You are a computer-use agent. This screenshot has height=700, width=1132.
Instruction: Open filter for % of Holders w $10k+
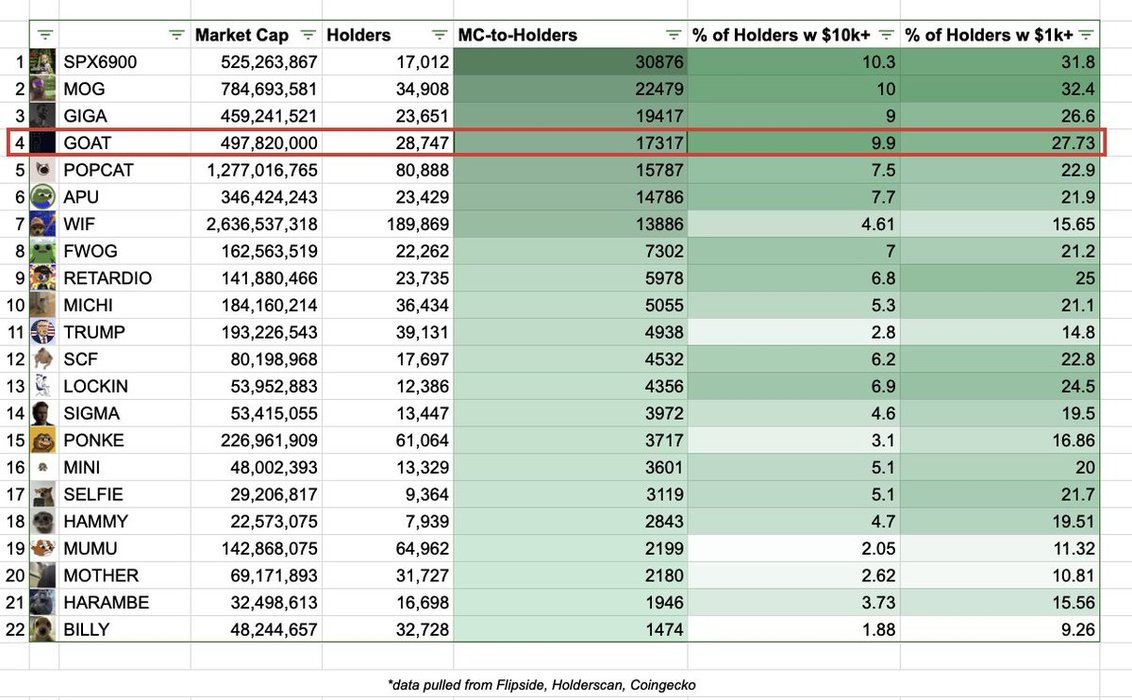886,35
